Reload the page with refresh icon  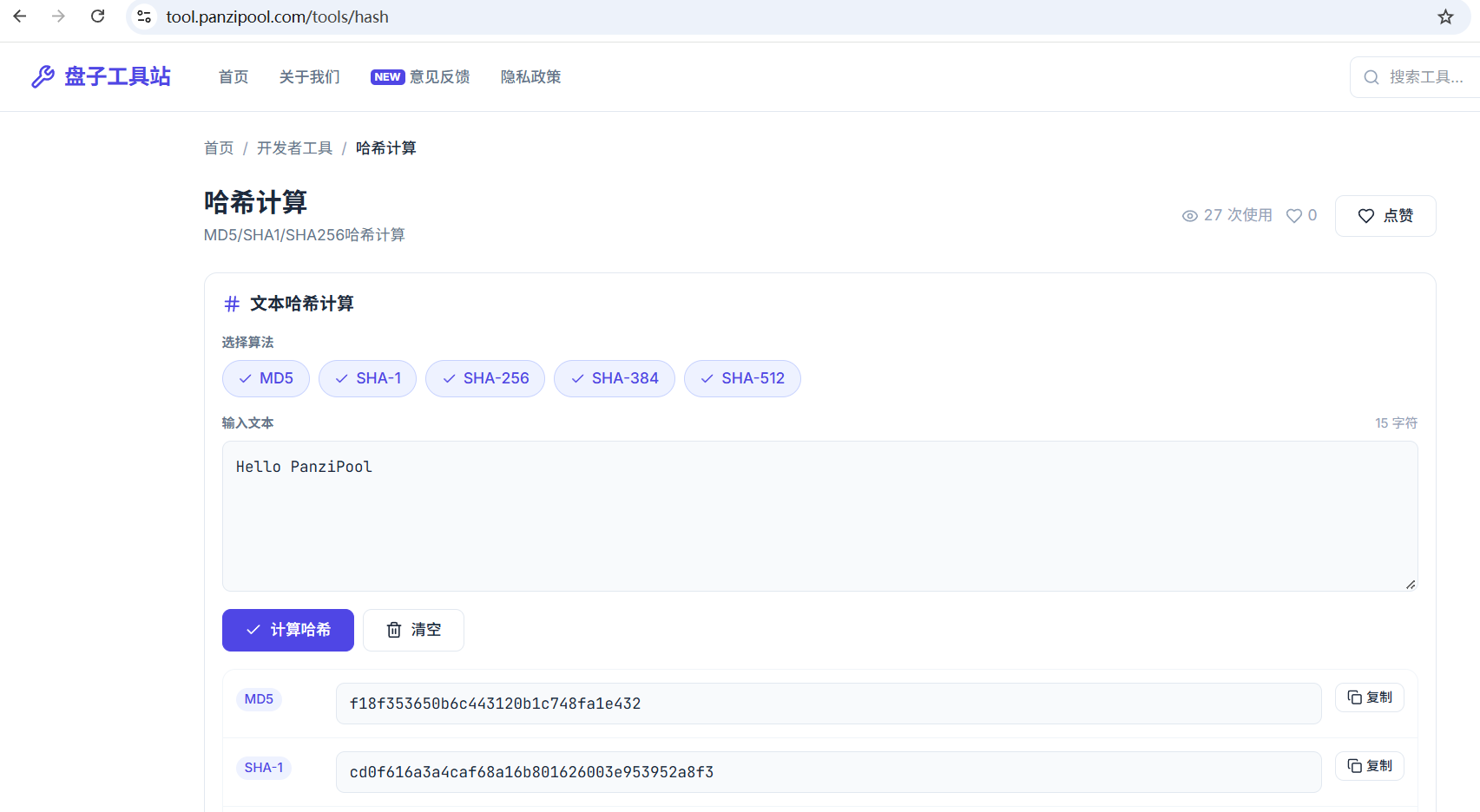[98, 16]
